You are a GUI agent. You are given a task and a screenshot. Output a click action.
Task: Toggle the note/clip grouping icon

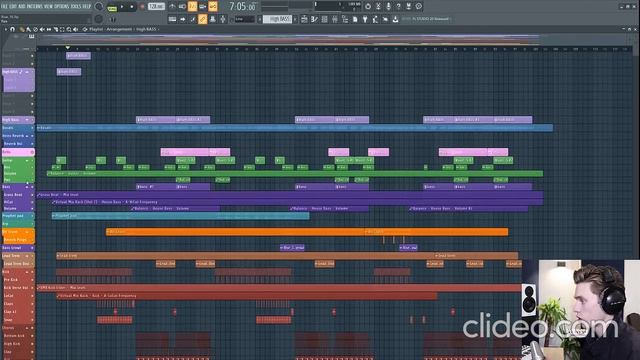[x=193, y=19]
